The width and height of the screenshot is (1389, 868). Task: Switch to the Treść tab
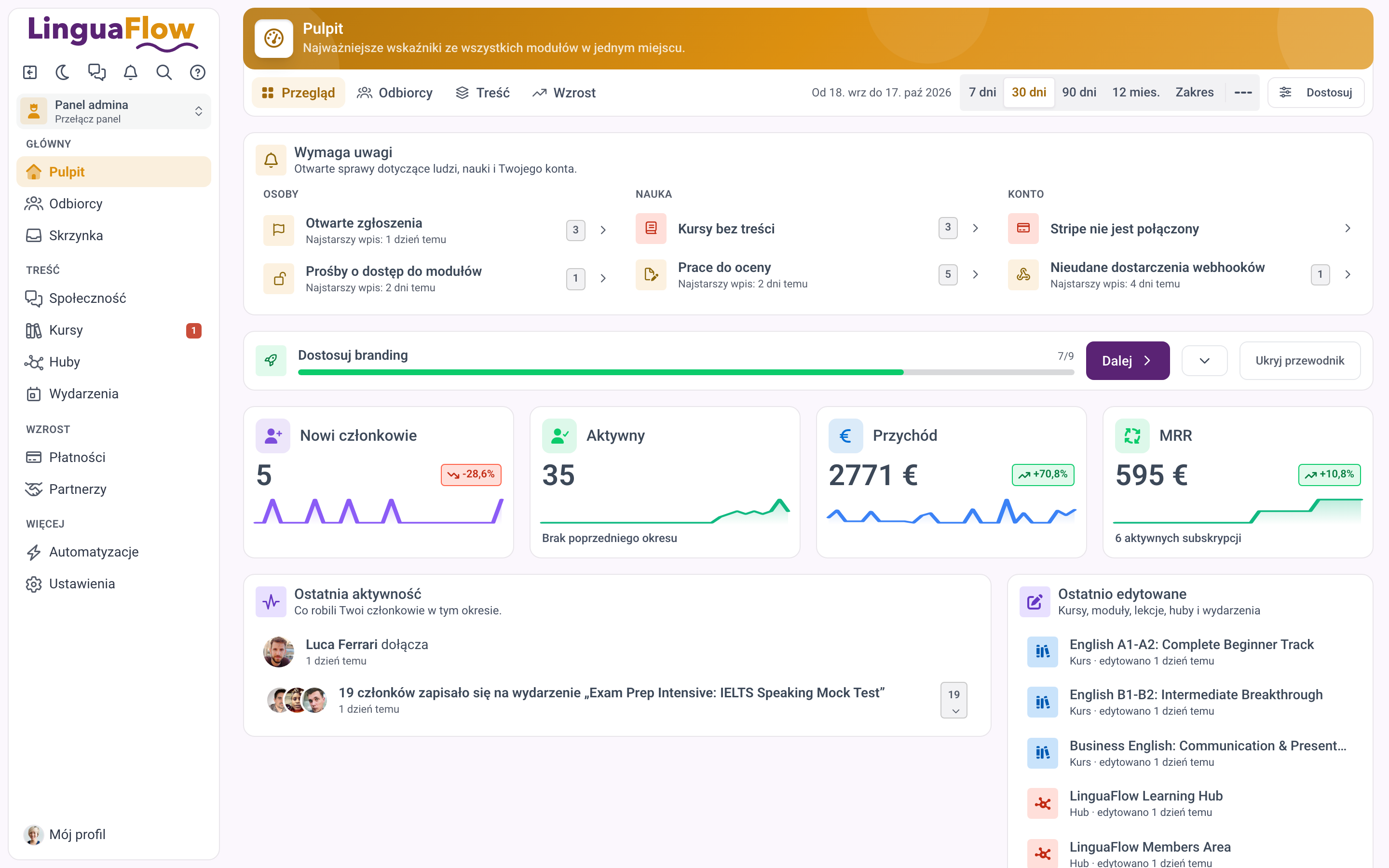(x=483, y=93)
